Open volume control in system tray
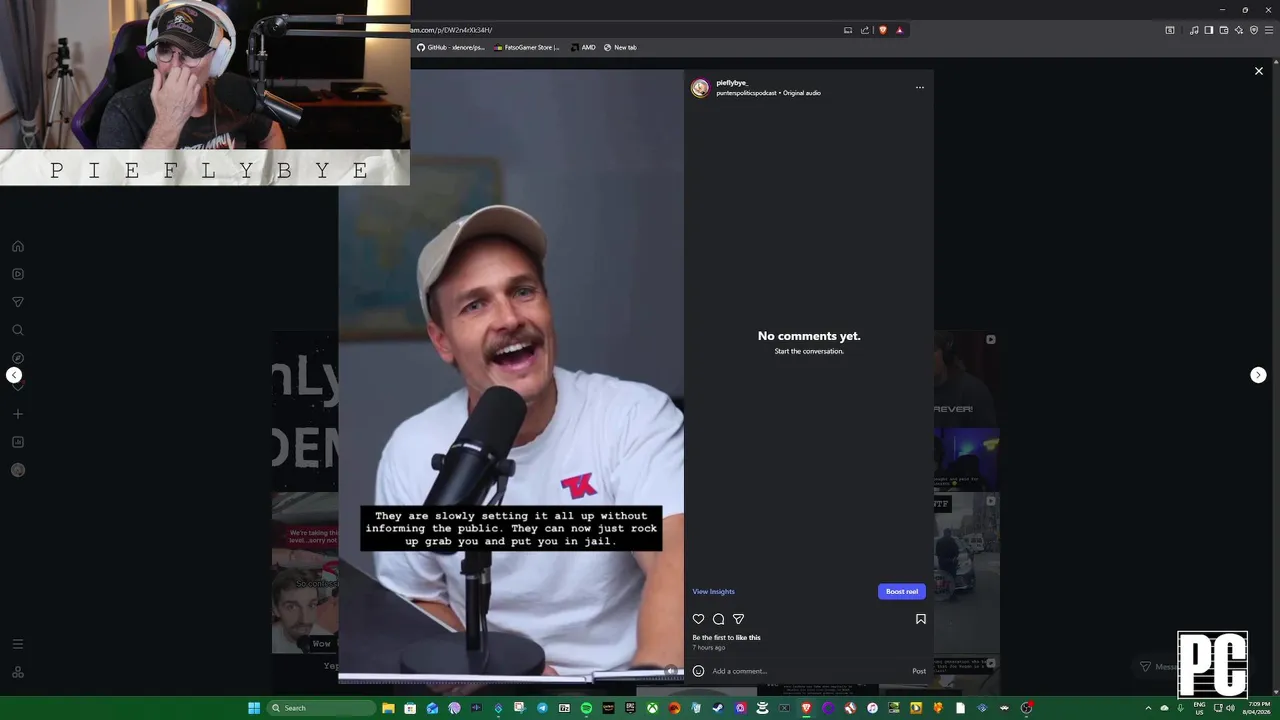This screenshot has width=1280, height=720. tap(1230, 708)
